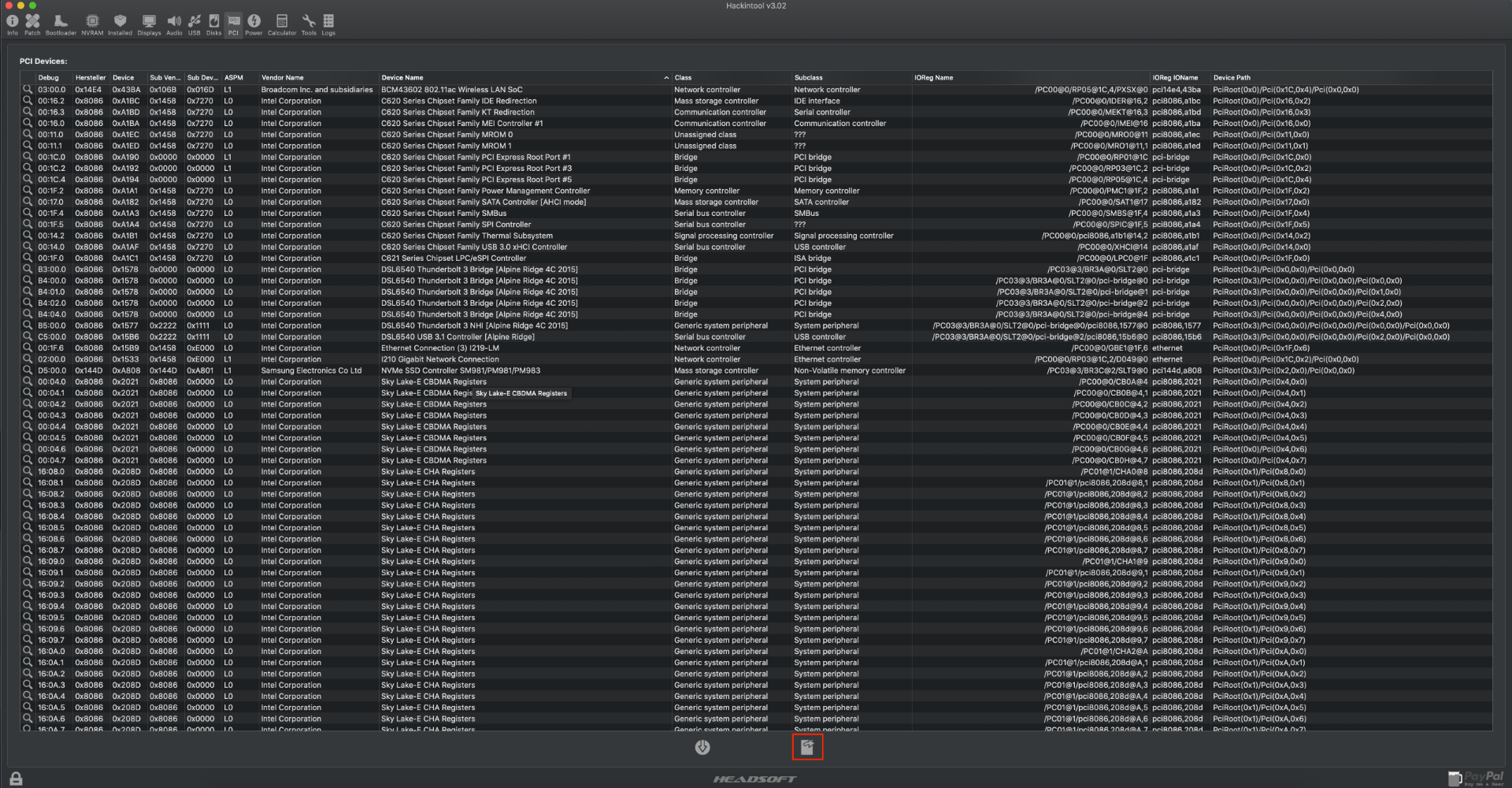Sort by the IOReg Name column header
This screenshot has width=1512, height=788.
1031,78
